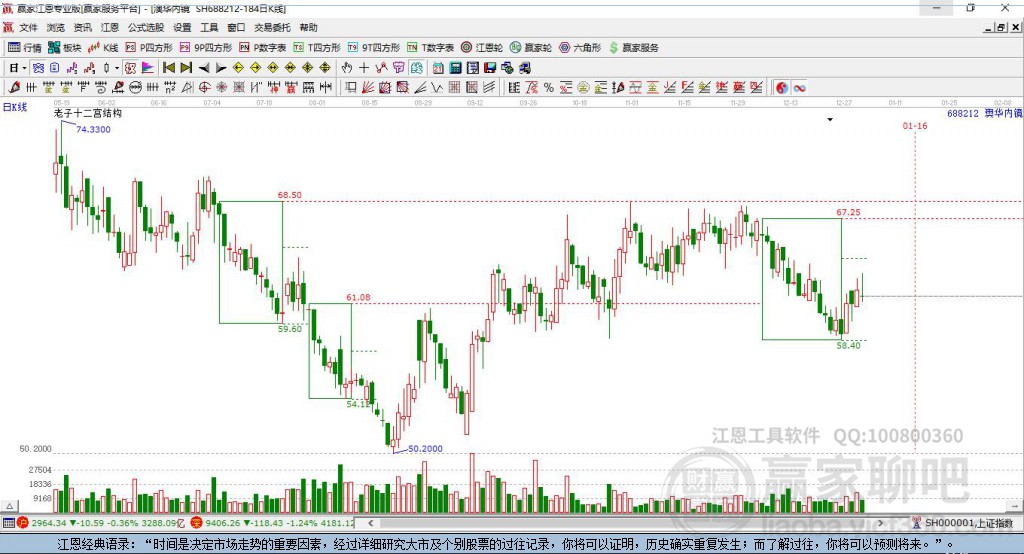Step chart left with black left arrow
Screen dimensions: 1024x554
204,68
